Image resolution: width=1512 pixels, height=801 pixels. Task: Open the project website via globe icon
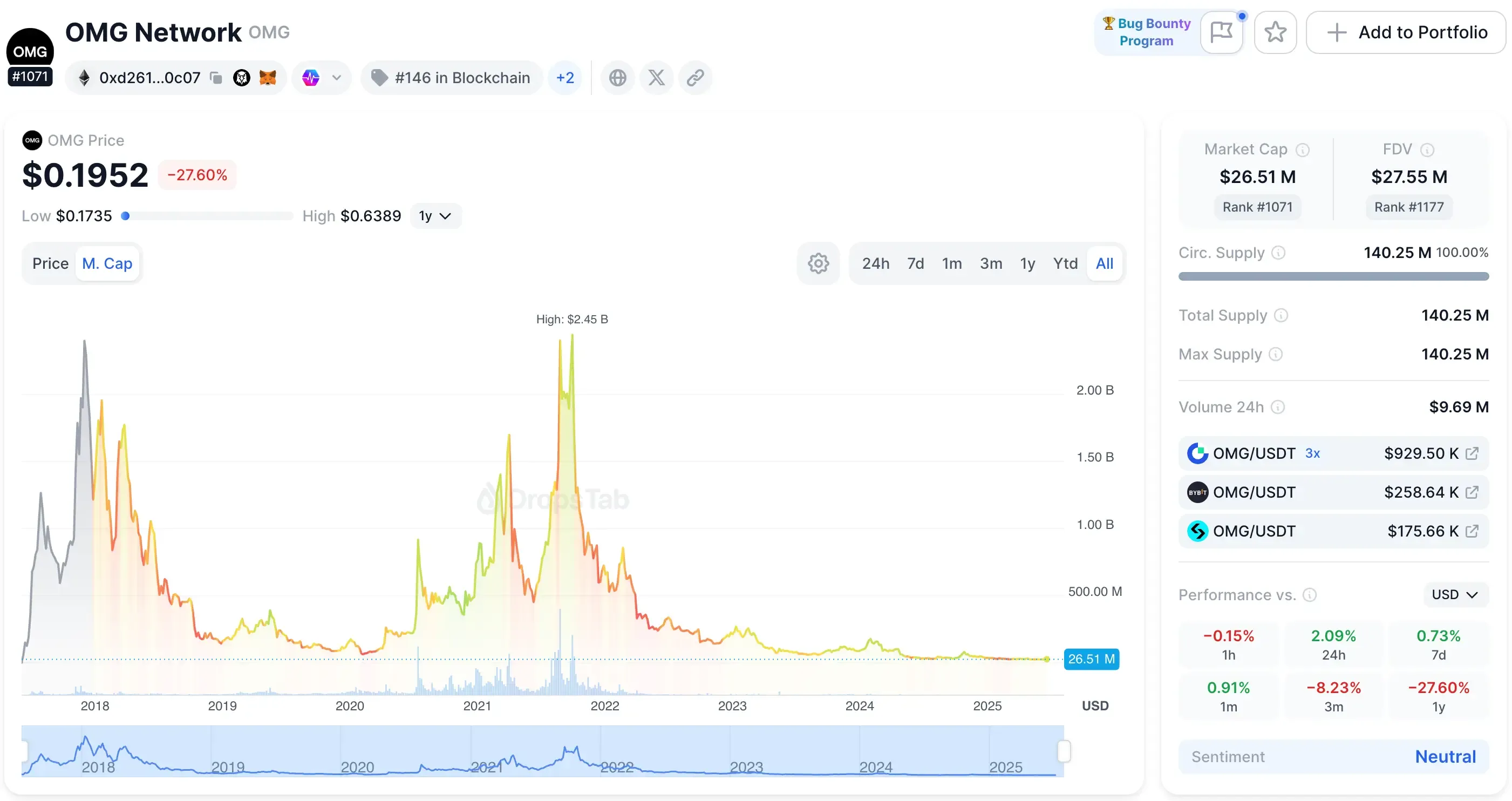617,78
